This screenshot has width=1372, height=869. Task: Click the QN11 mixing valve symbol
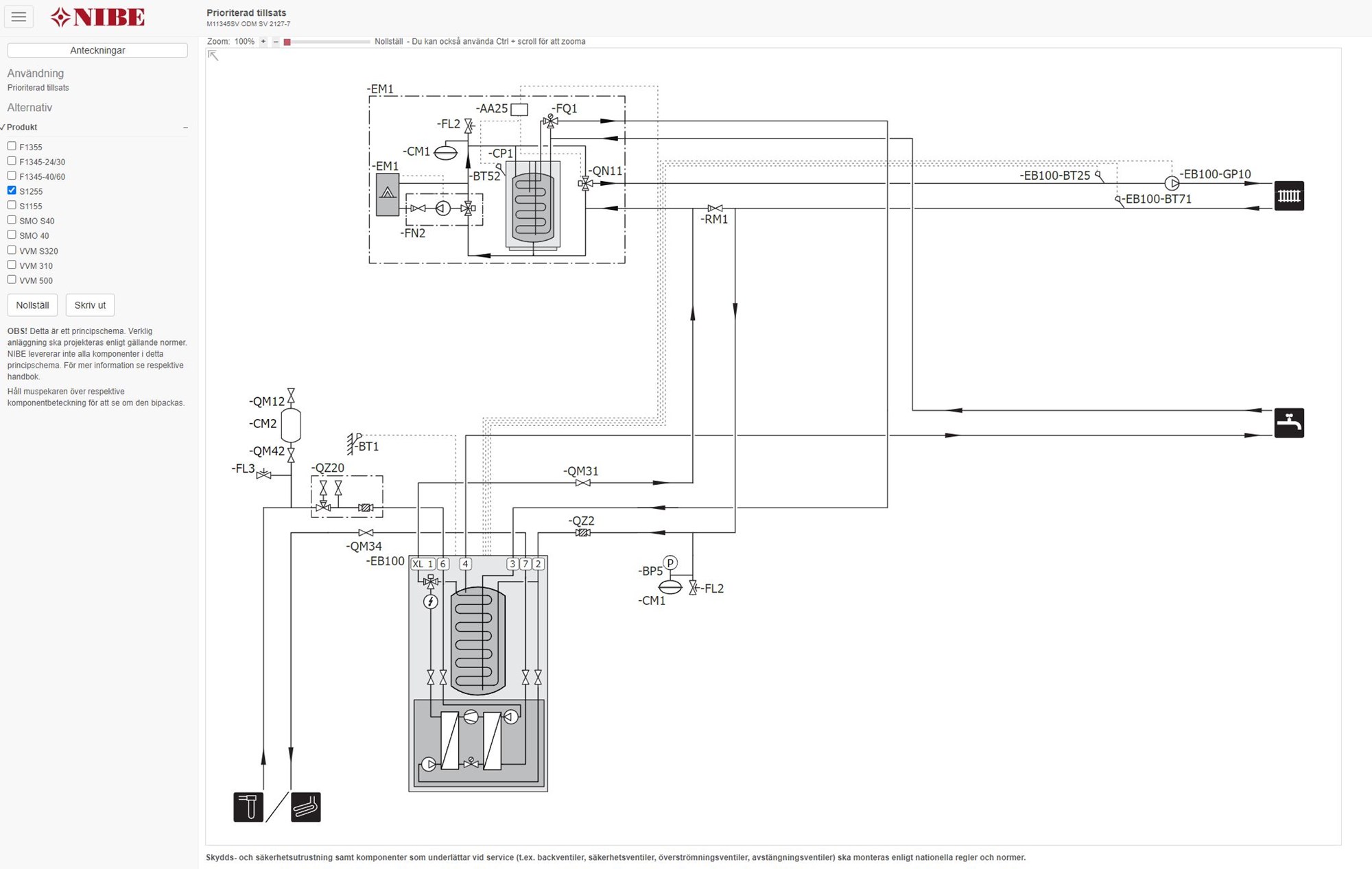tap(585, 183)
